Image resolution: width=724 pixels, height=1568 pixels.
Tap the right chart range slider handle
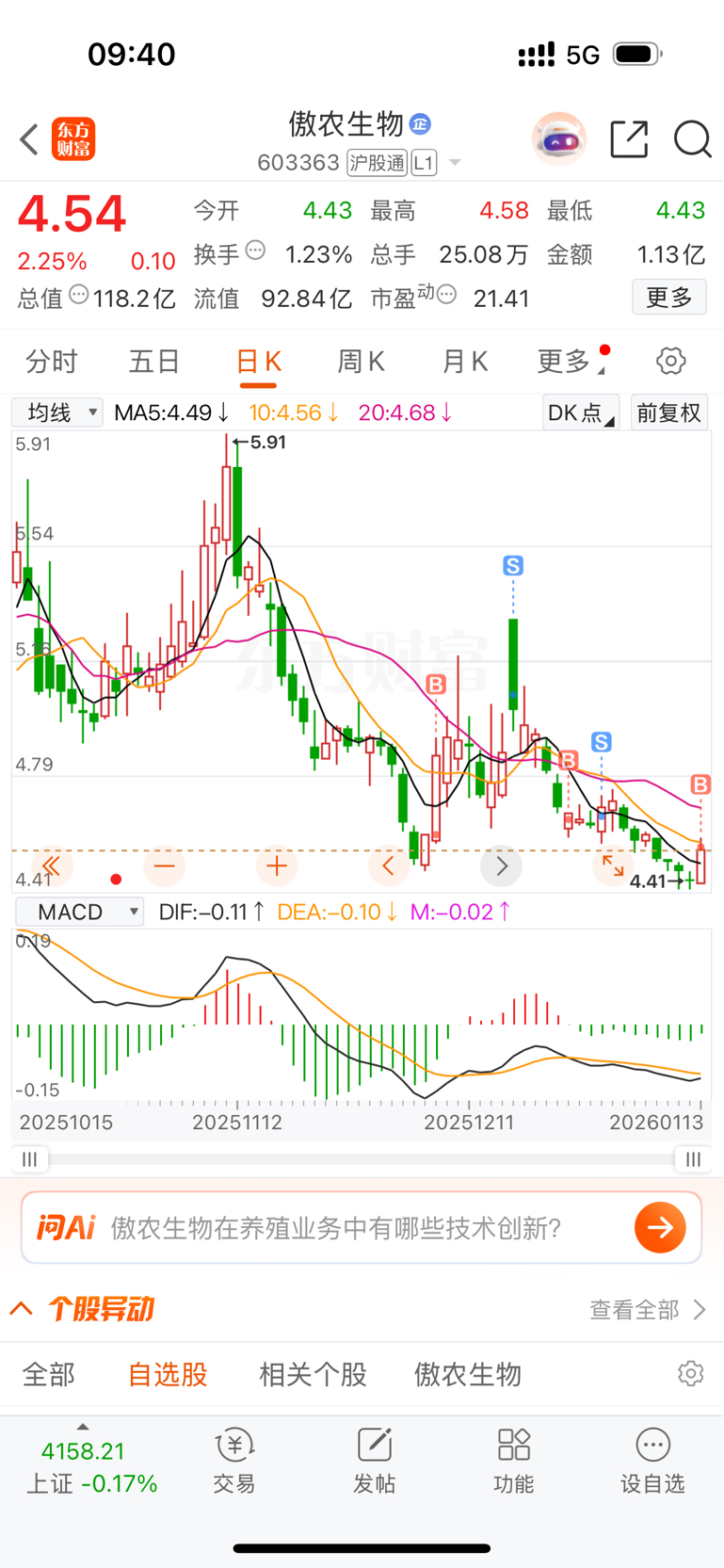693,1158
